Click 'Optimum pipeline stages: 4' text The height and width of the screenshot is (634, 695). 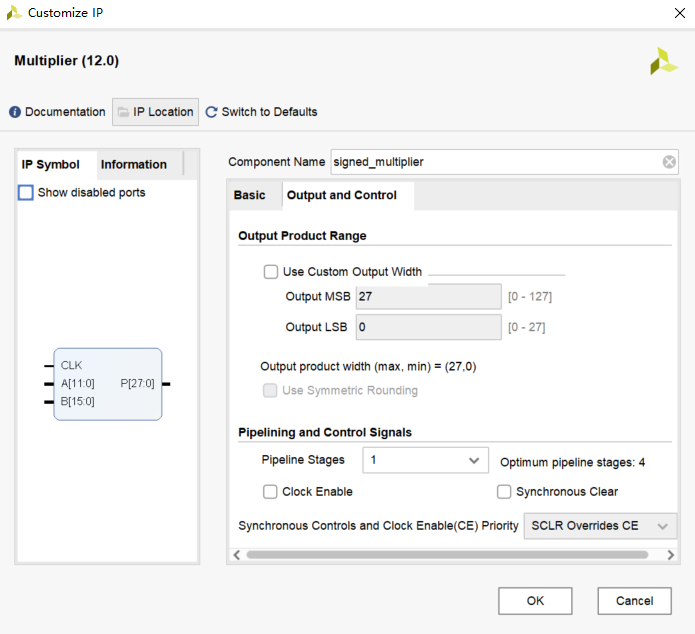point(573,462)
